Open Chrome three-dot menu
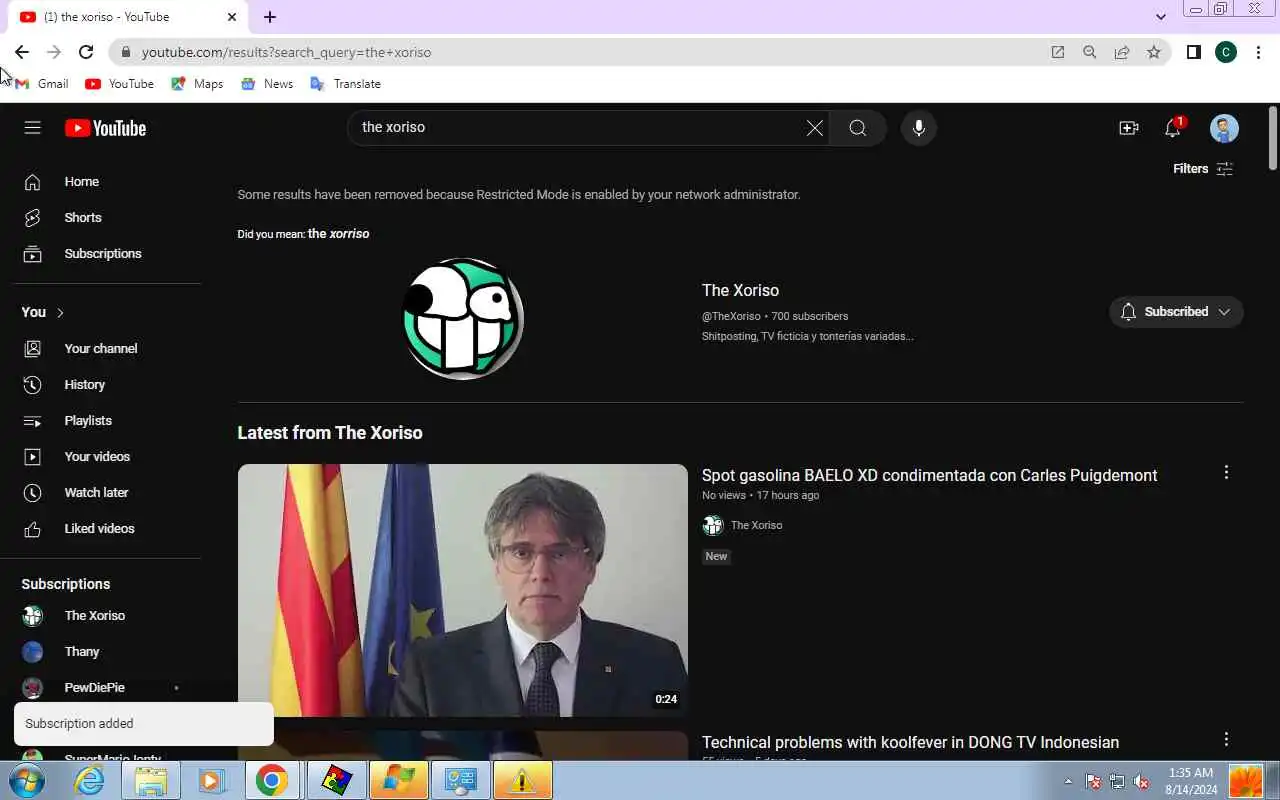 pyautogui.click(x=1258, y=52)
